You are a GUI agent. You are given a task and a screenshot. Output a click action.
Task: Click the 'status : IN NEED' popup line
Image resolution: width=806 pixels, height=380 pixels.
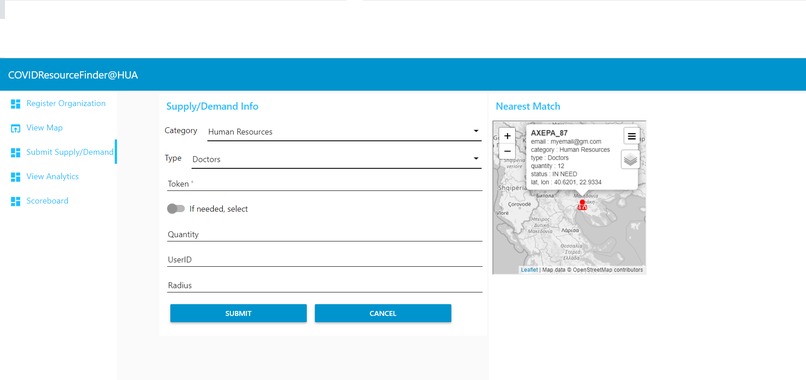[x=555, y=174]
